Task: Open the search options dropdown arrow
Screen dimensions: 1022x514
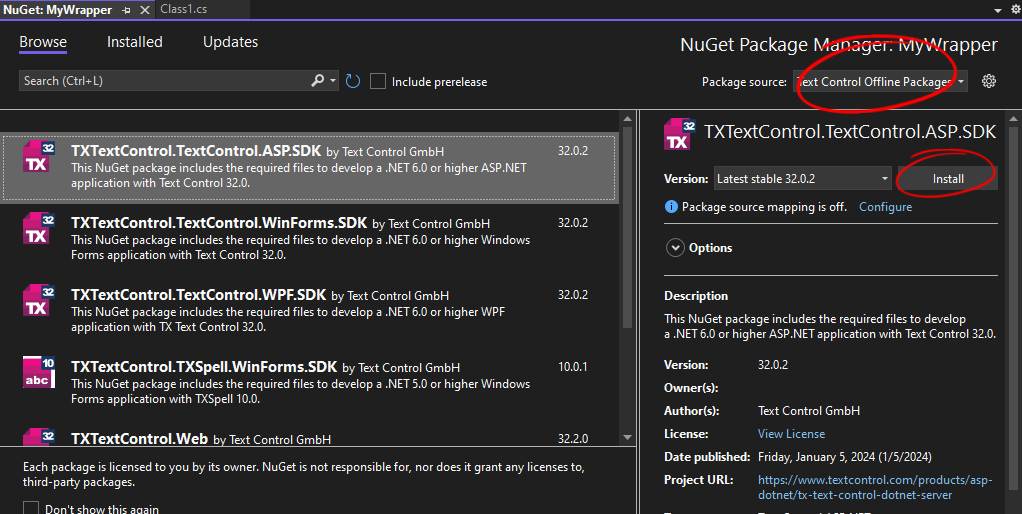Action: pos(333,80)
